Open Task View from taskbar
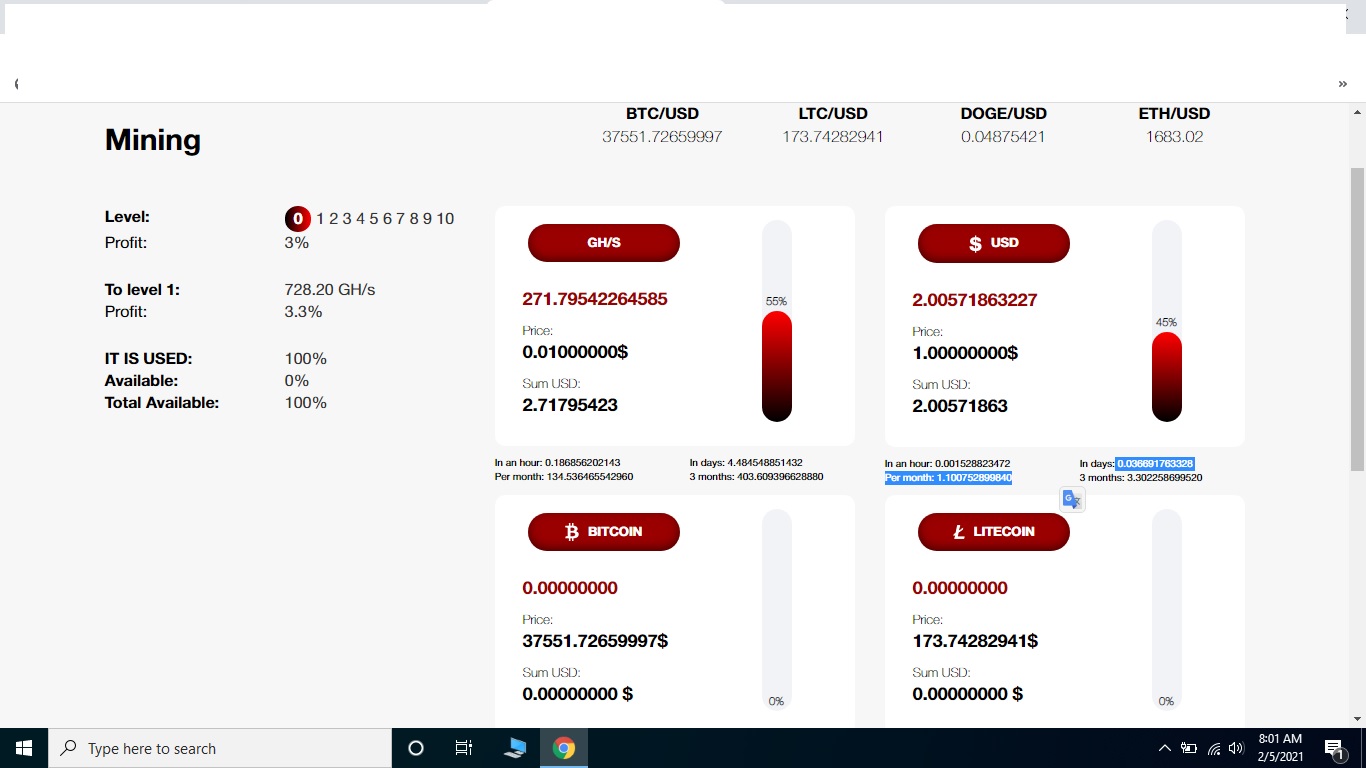 coord(464,748)
